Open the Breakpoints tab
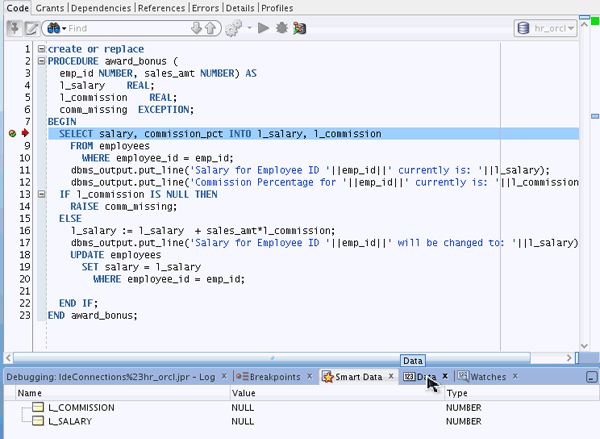The image size is (600, 439). coord(274,377)
